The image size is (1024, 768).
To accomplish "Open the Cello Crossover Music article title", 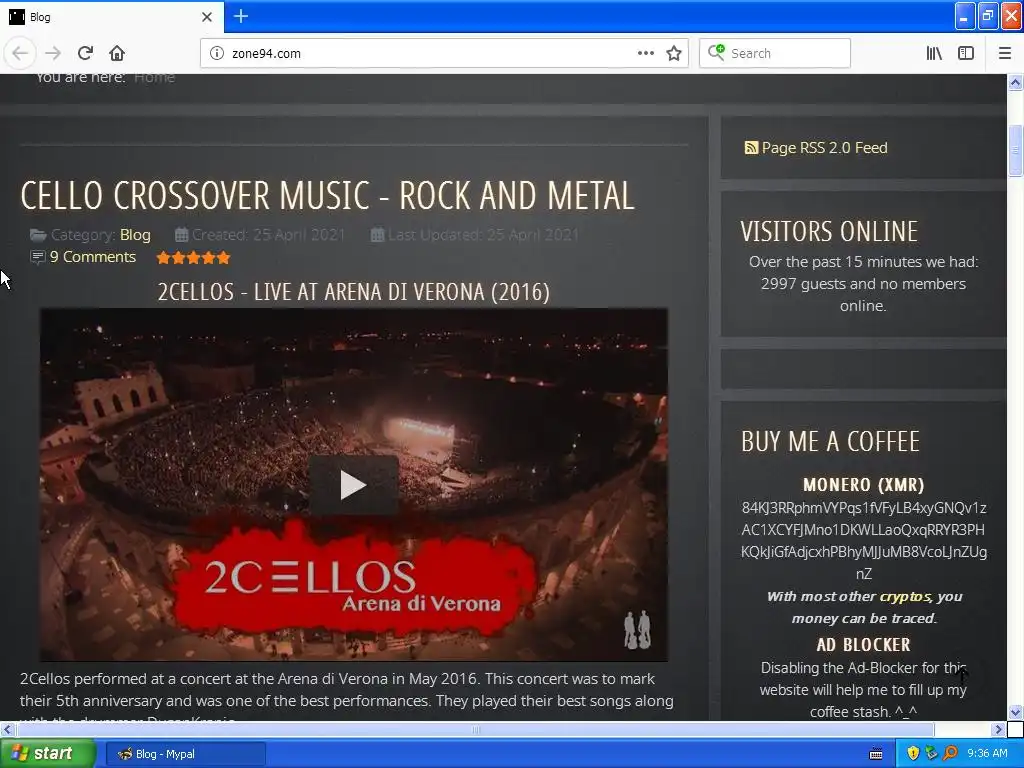I will point(327,195).
